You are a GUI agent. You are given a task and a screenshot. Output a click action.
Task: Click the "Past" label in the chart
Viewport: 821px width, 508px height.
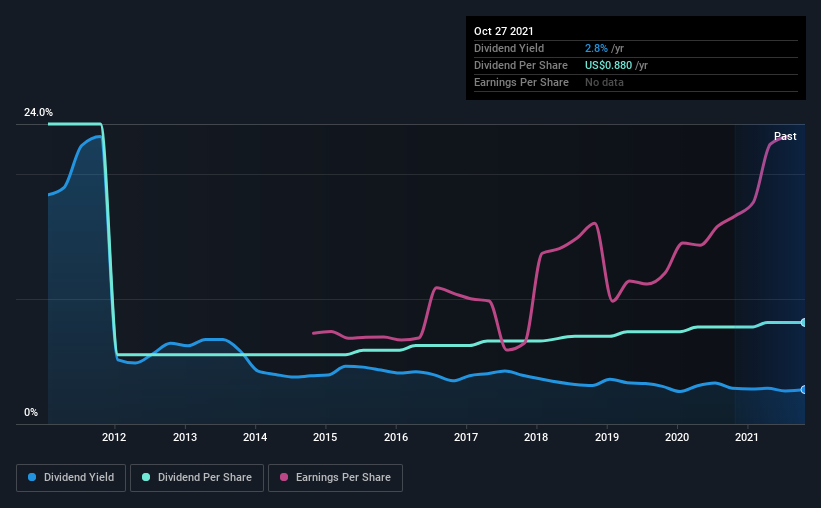tap(785, 136)
